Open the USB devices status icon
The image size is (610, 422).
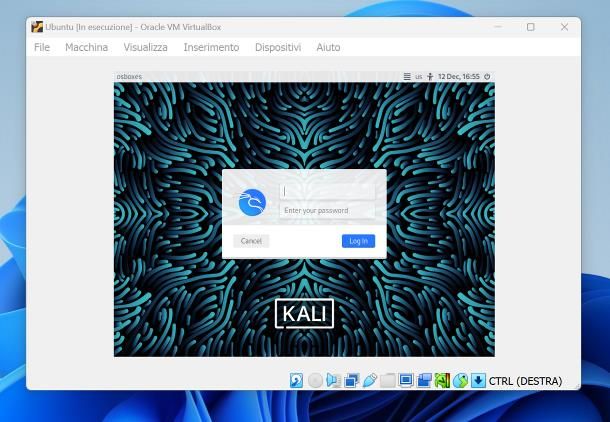[x=370, y=380]
